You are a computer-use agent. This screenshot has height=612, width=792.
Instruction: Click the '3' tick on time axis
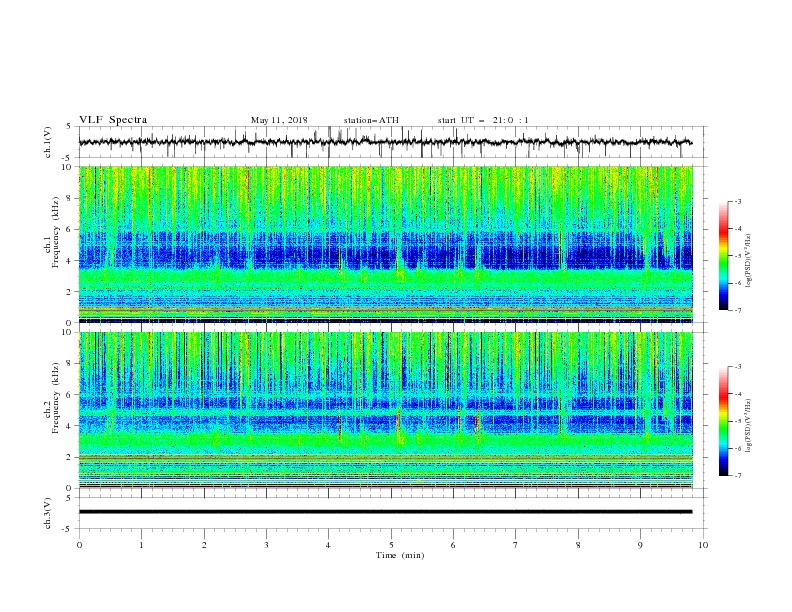pyautogui.click(x=266, y=545)
